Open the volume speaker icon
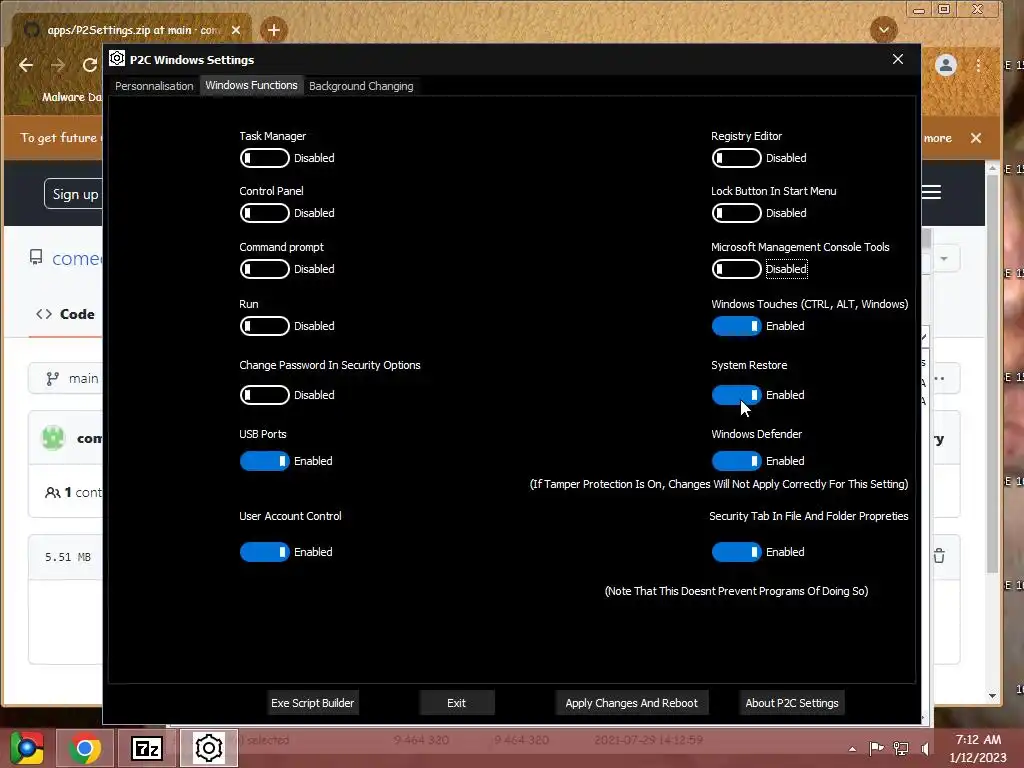 pyautogui.click(x=925, y=748)
